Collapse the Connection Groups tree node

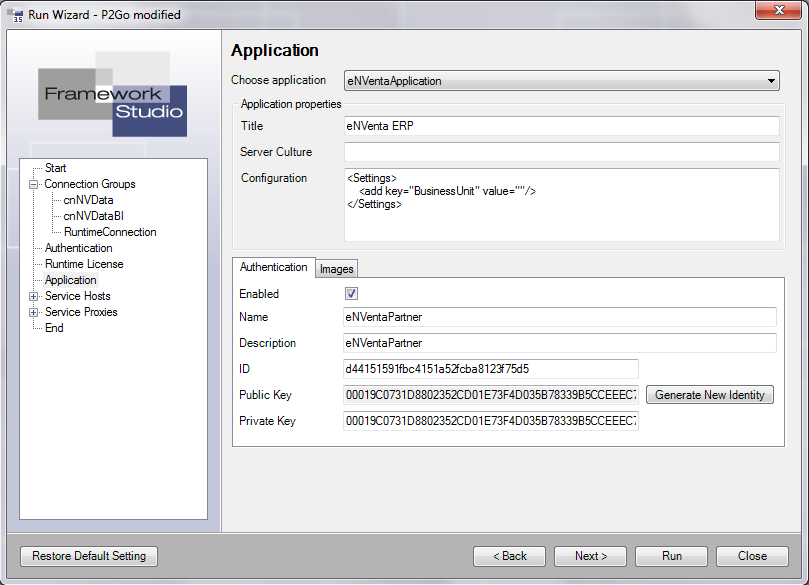point(34,184)
